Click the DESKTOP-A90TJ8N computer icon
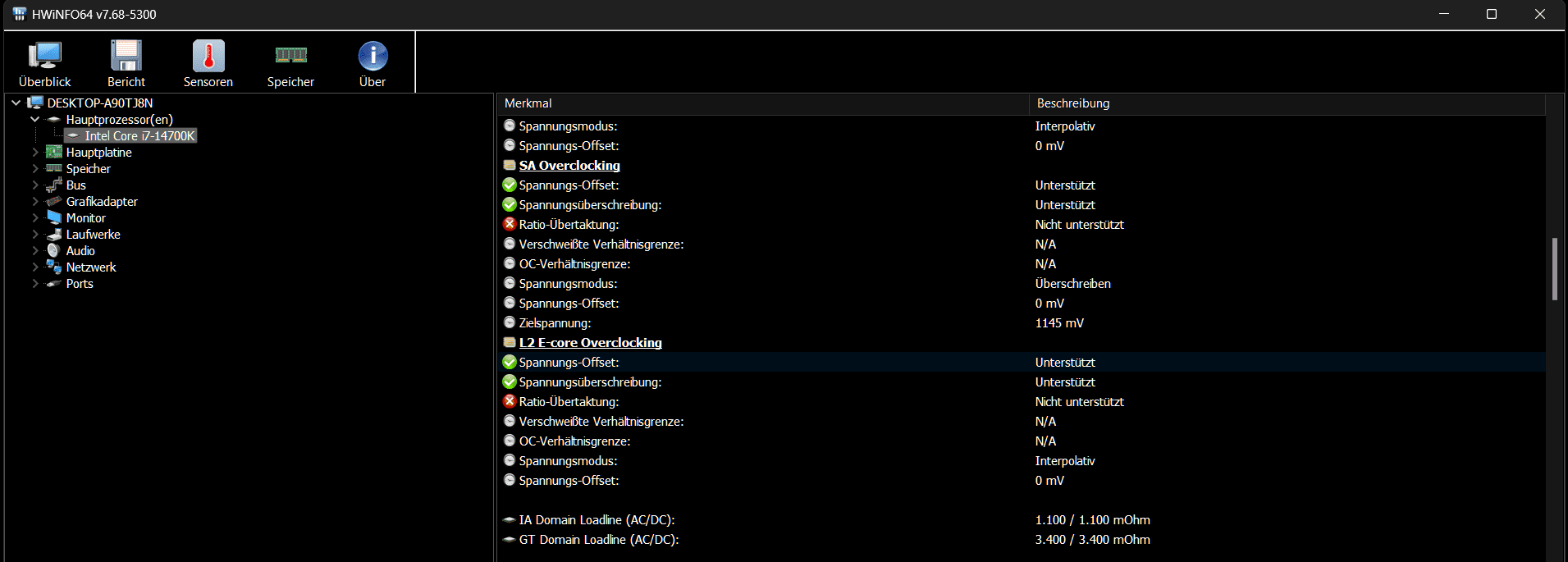The width and height of the screenshot is (1568, 562). tap(35, 103)
